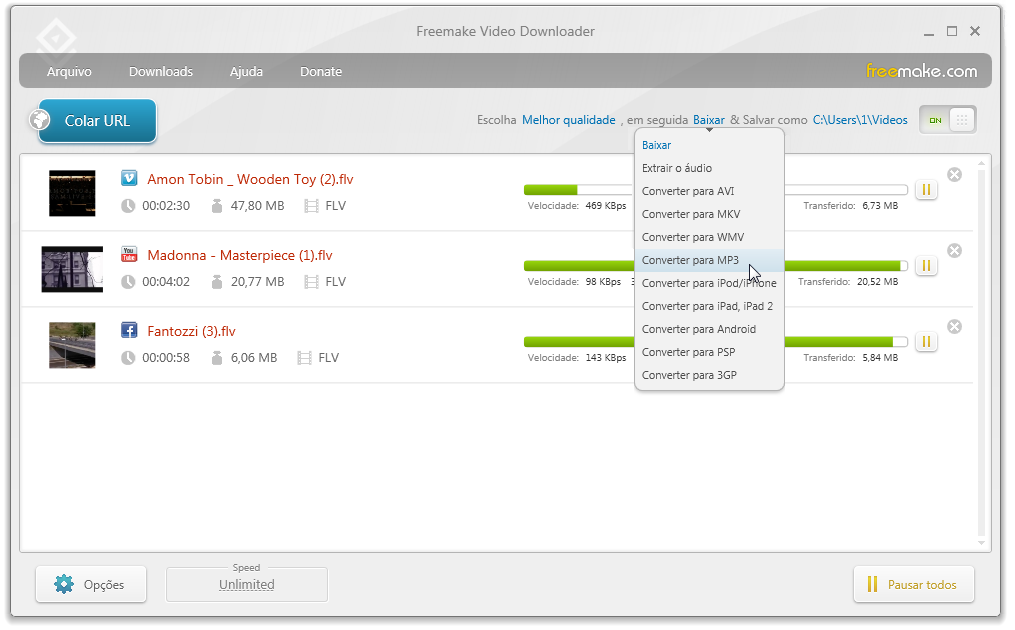Maximize the Freemake Video Downloader window
1015x630 pixels.
tap(952, 31)
